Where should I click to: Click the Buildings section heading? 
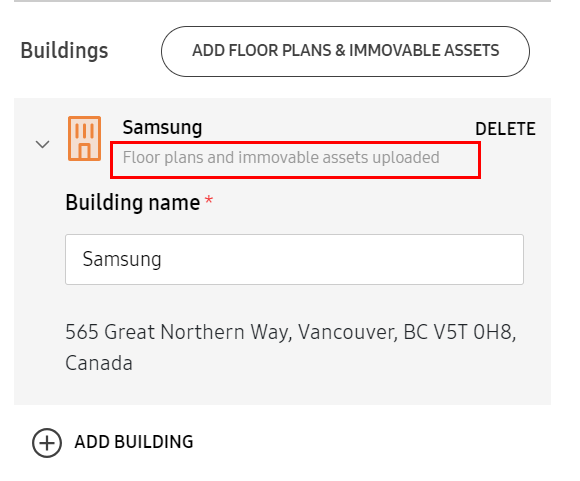[x=64, y=51]
